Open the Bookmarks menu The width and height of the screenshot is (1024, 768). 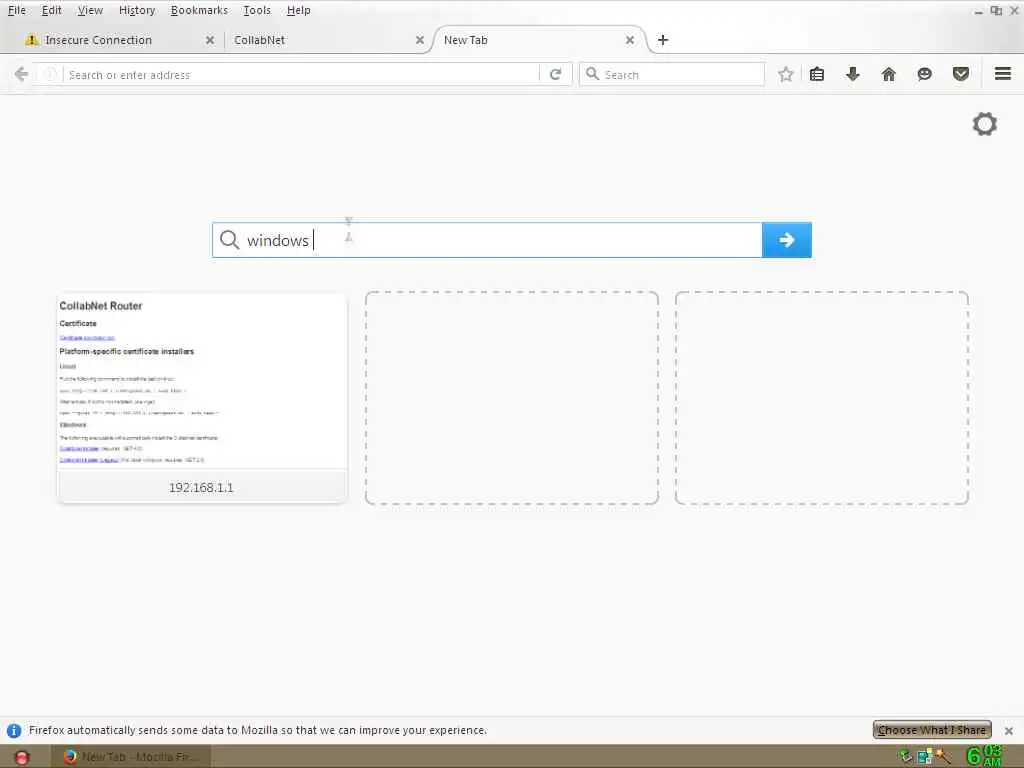pyautogui.click(x=199, y=10)
